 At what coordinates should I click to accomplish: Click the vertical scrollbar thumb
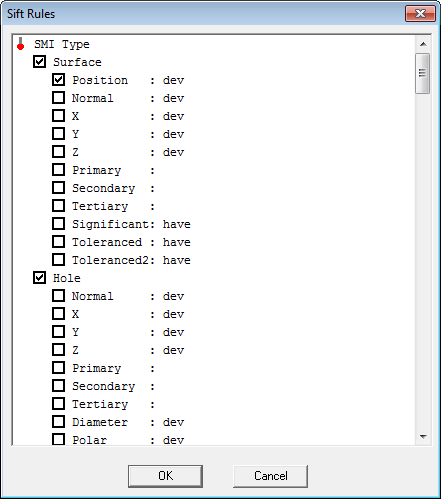(x=423, y=73)
